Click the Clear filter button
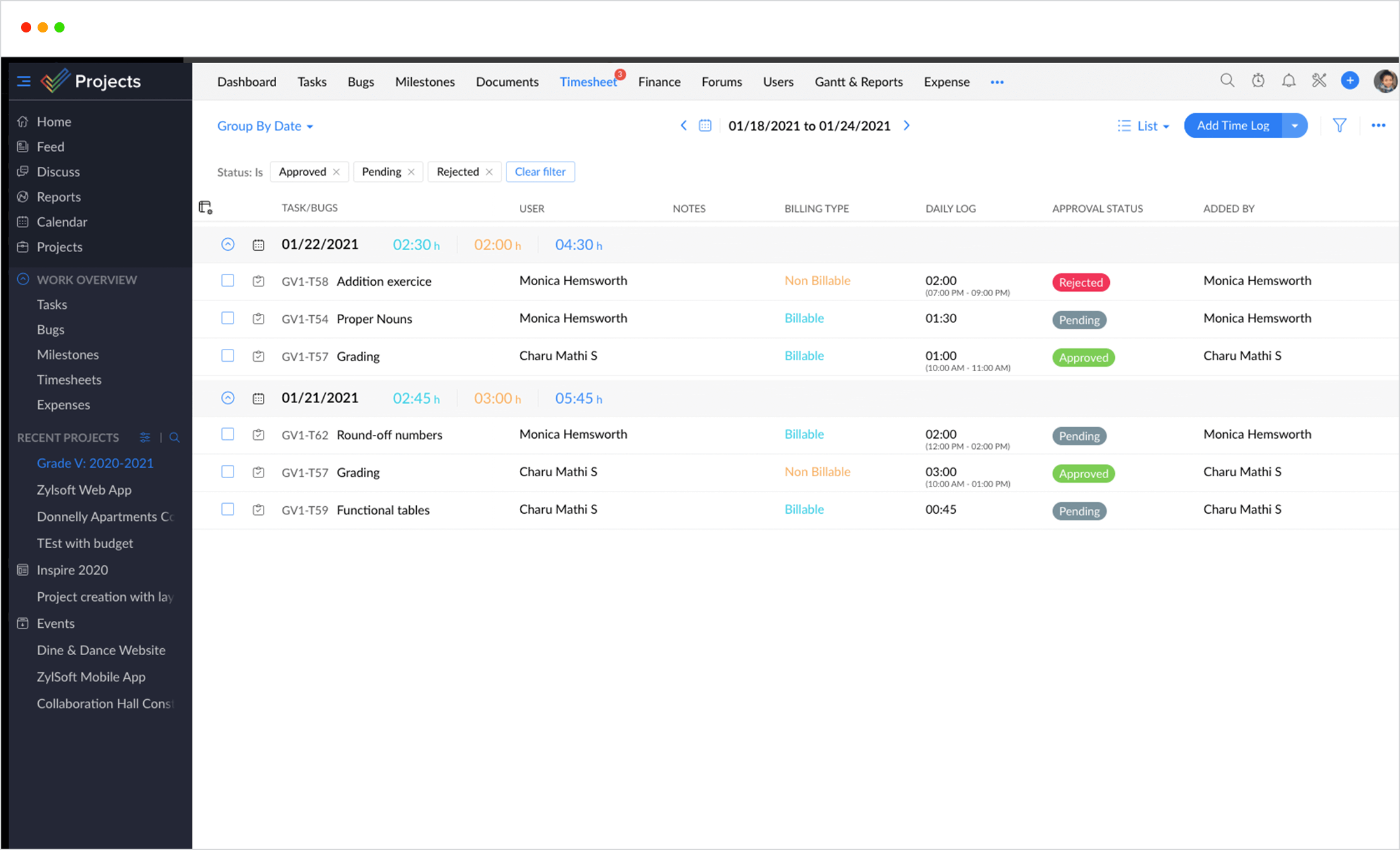The width and height of the screenshot is (1400, 850). click(x=540, y=172)
